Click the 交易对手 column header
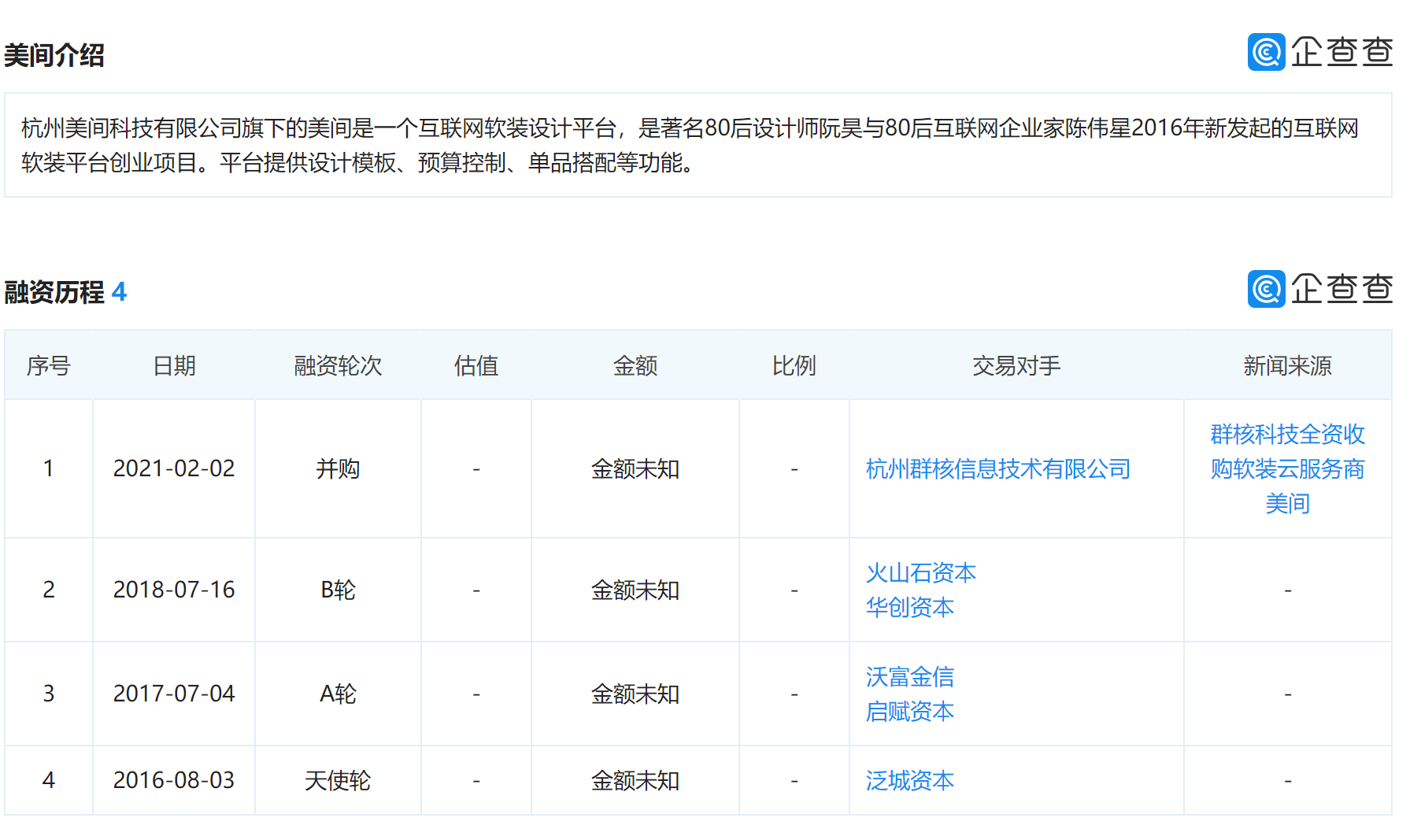This screenshot has width=1410, height=840. pos(1016,366)
